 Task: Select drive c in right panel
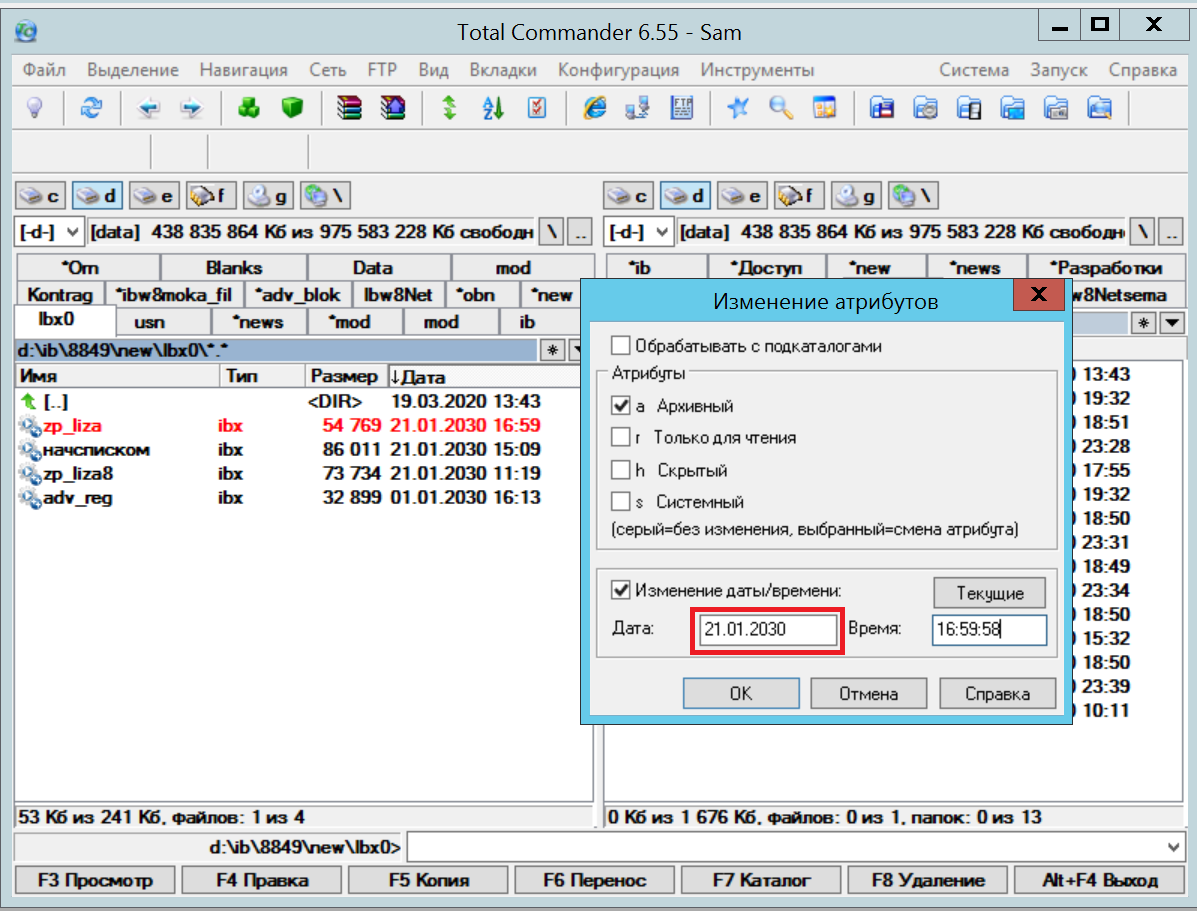click(628, 196)
